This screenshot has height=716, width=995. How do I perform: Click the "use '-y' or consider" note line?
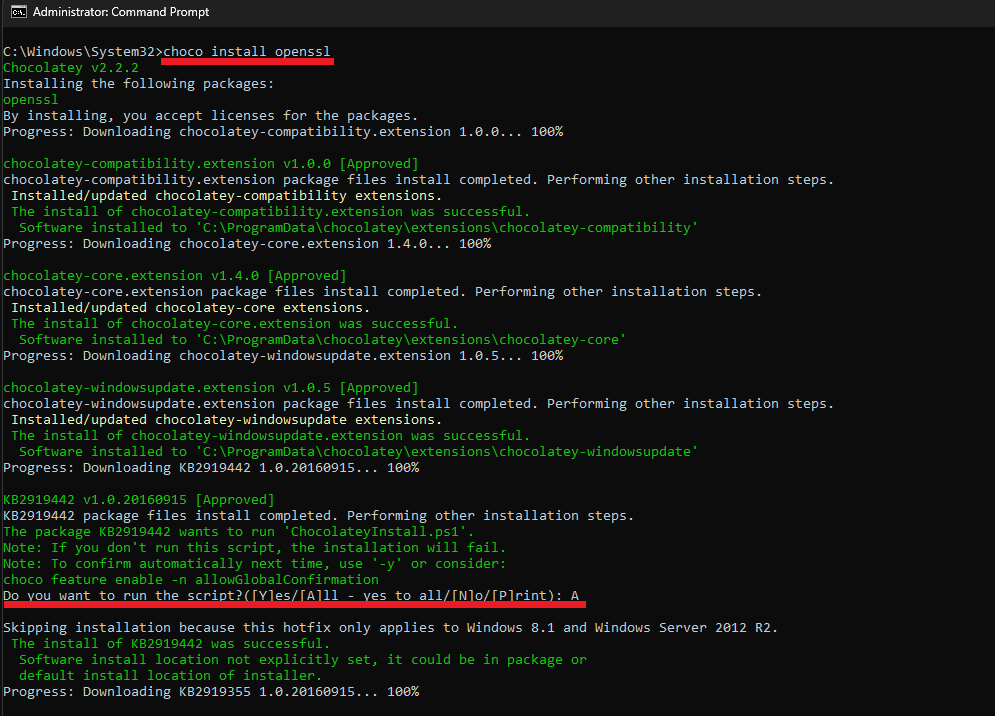pos(254,564)
